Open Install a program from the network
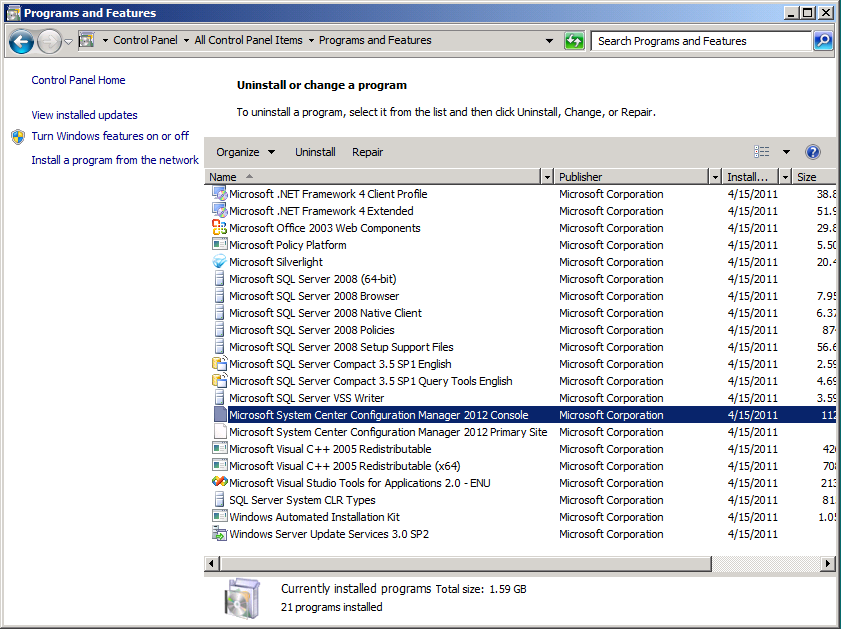Image resolution: width=841 pixels, height=629 pixels. [x=115, y=160]
